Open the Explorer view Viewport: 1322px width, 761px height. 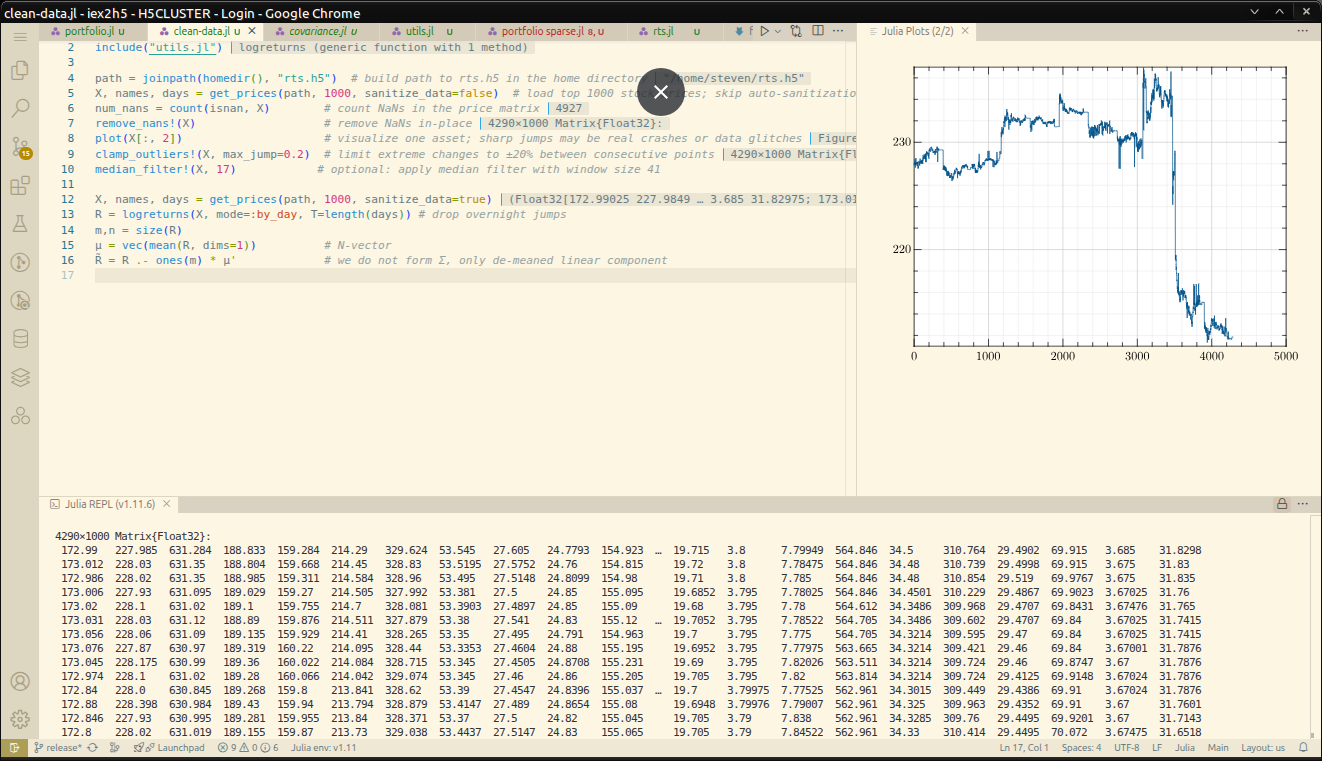[20, 70]
